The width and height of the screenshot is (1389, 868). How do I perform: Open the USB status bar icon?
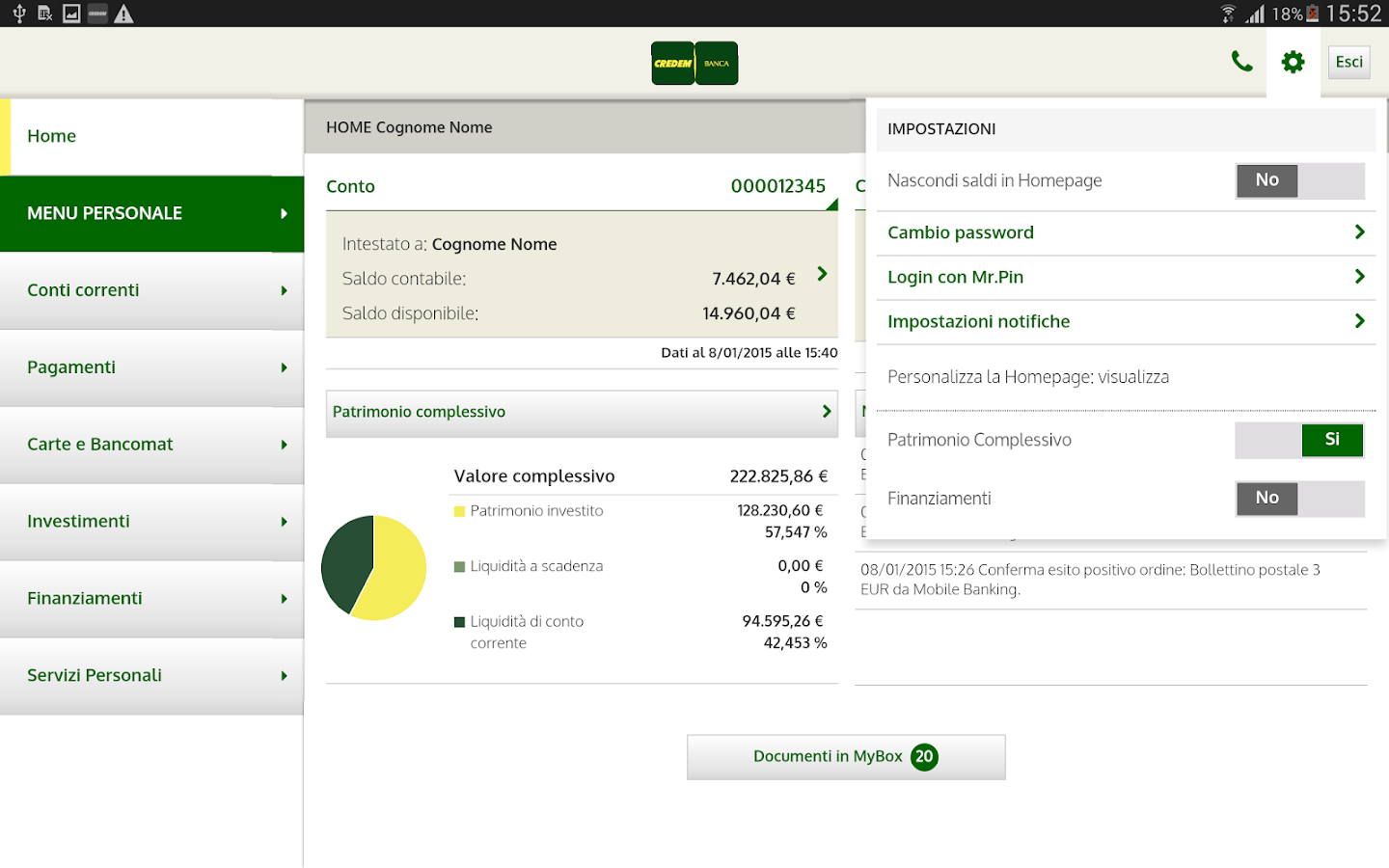18,14
